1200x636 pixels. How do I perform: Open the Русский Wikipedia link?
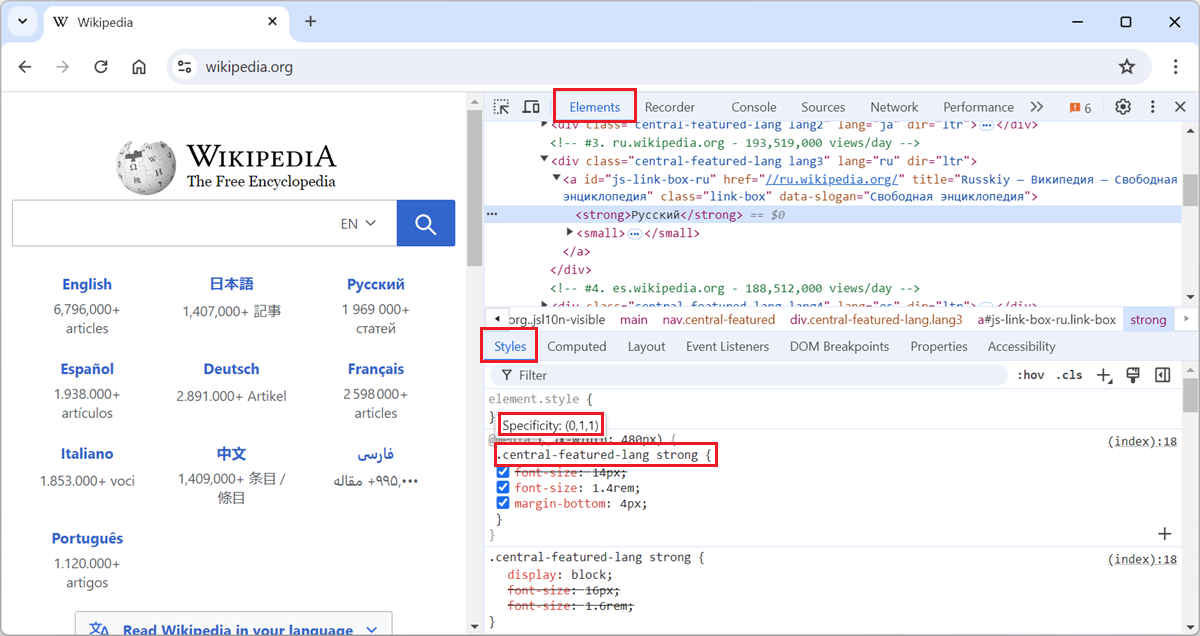point(376,284)
